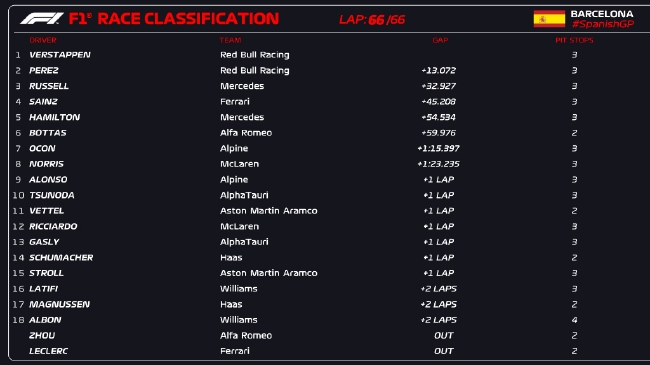Click Ferrari team name for SAINZ

point(235,102)
